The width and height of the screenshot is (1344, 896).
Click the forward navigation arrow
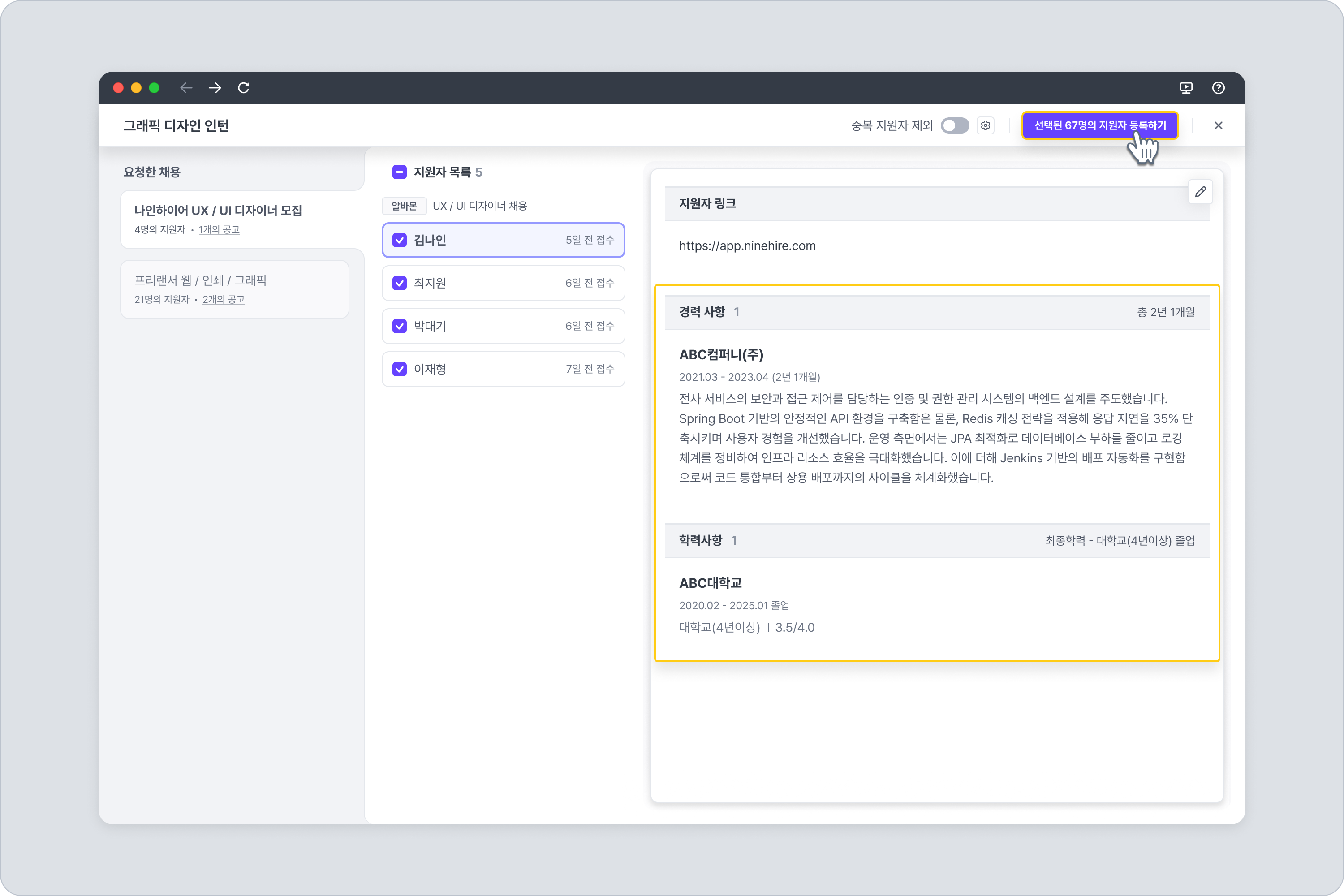215,87
